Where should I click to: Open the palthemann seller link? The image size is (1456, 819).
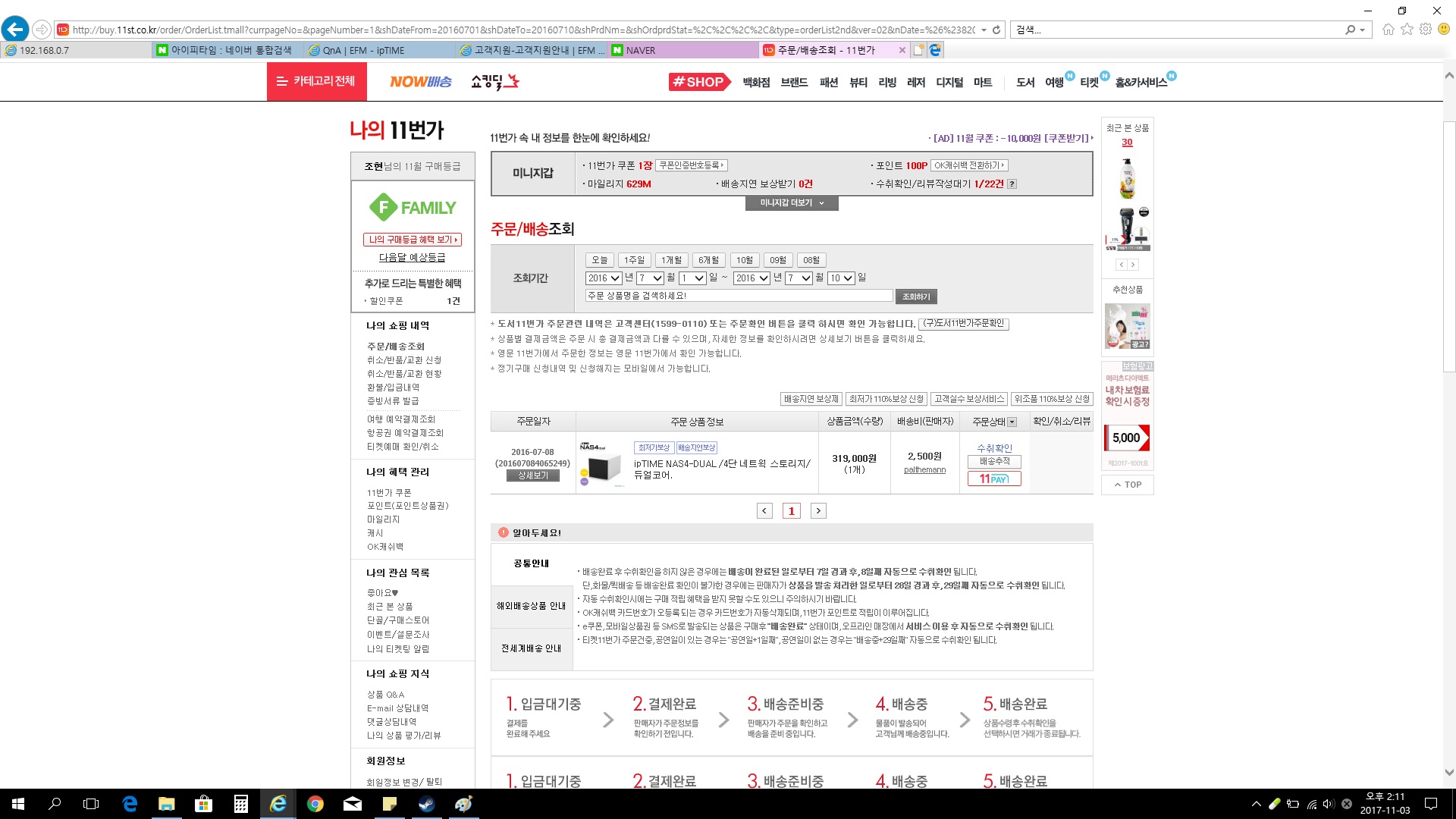coord(924,470)
